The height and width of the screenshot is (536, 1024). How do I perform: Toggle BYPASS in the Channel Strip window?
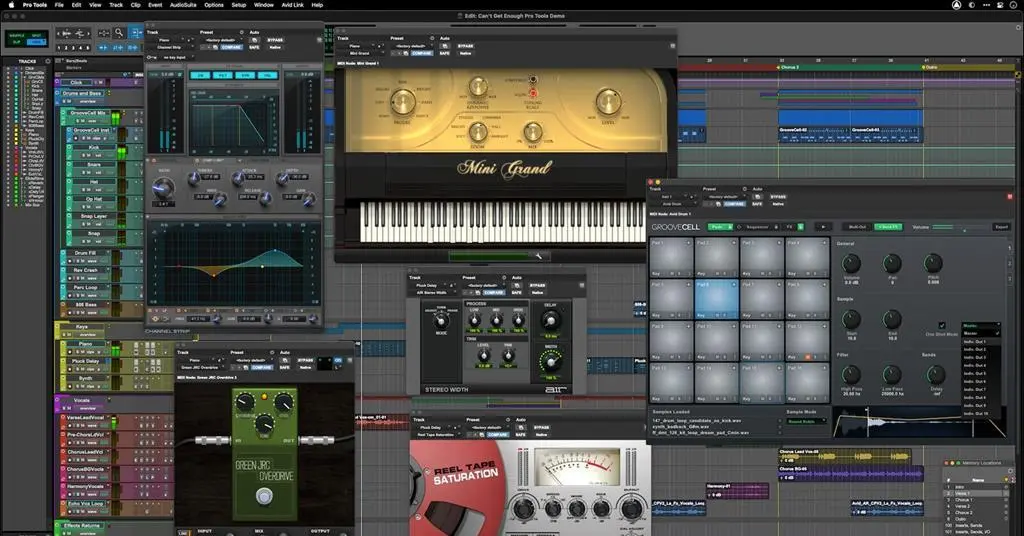pos(275,40)
